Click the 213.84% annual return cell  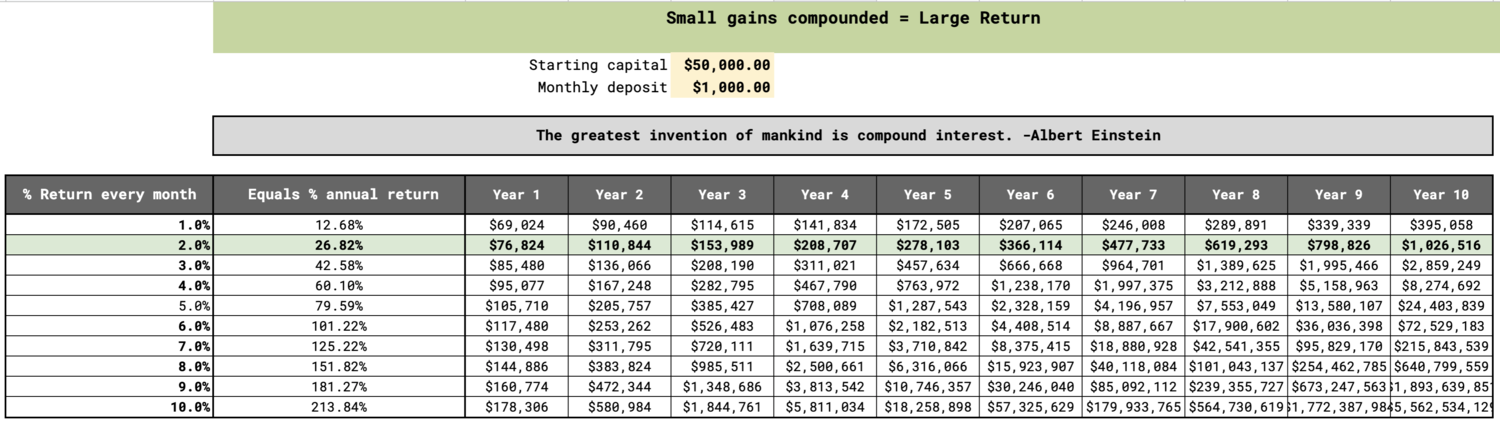tap(340, 407)
